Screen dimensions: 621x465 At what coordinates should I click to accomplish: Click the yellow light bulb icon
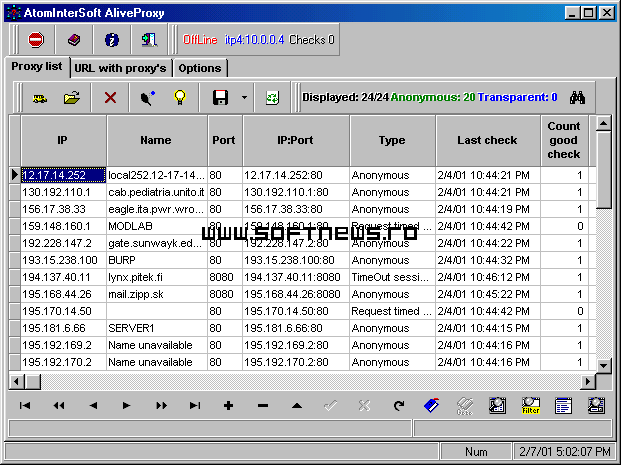pos(180,97)
